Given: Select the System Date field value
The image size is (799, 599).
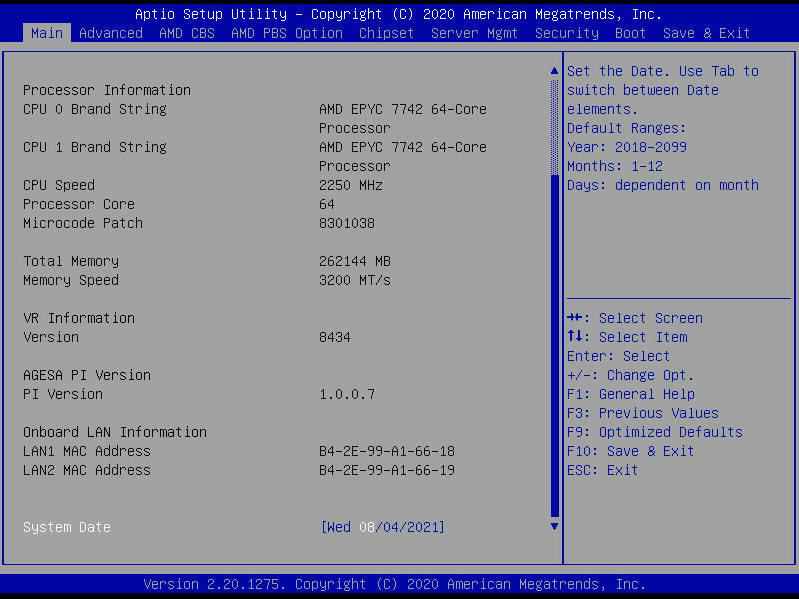Looking at the screenshot, I should coord(383,527).
